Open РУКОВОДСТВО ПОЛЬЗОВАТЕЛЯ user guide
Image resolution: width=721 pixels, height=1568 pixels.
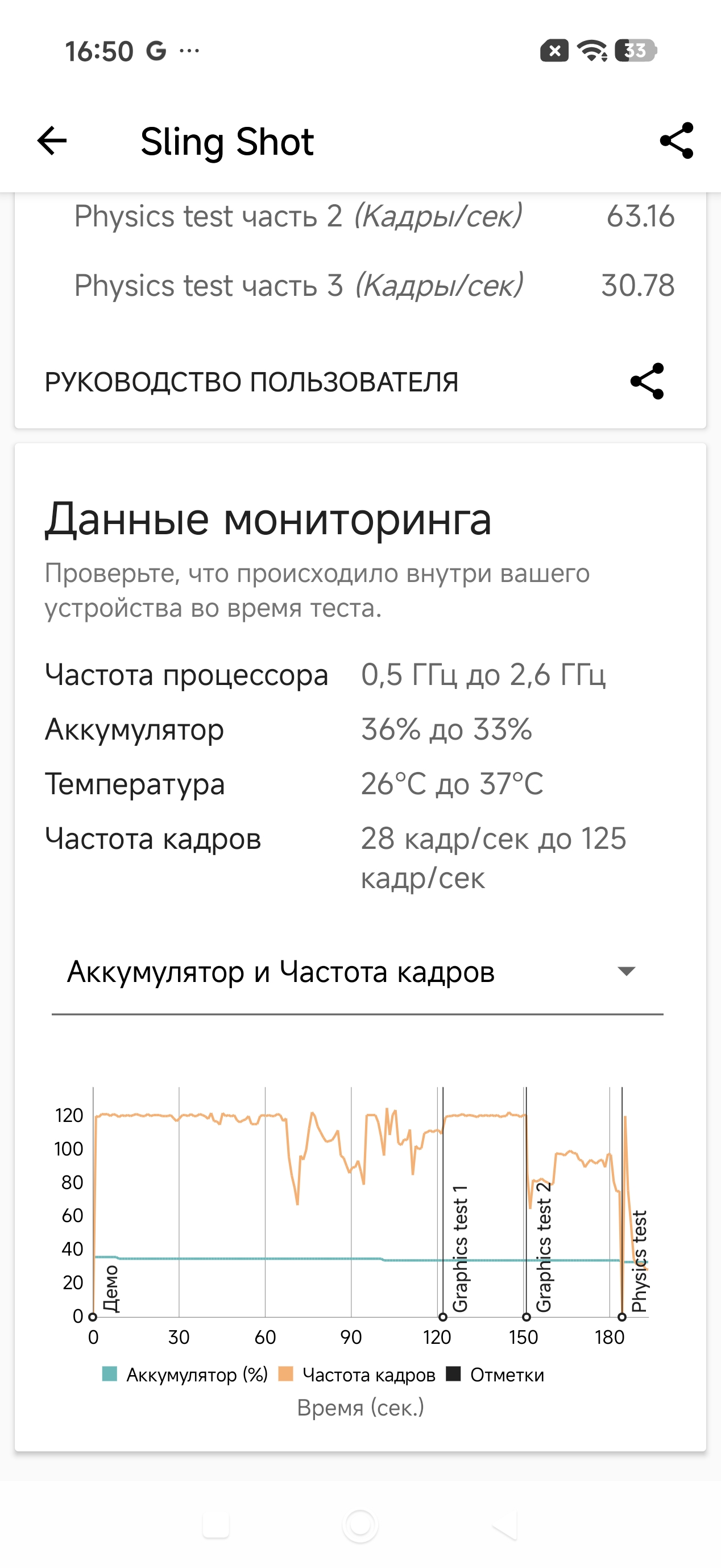coord(251,382)
